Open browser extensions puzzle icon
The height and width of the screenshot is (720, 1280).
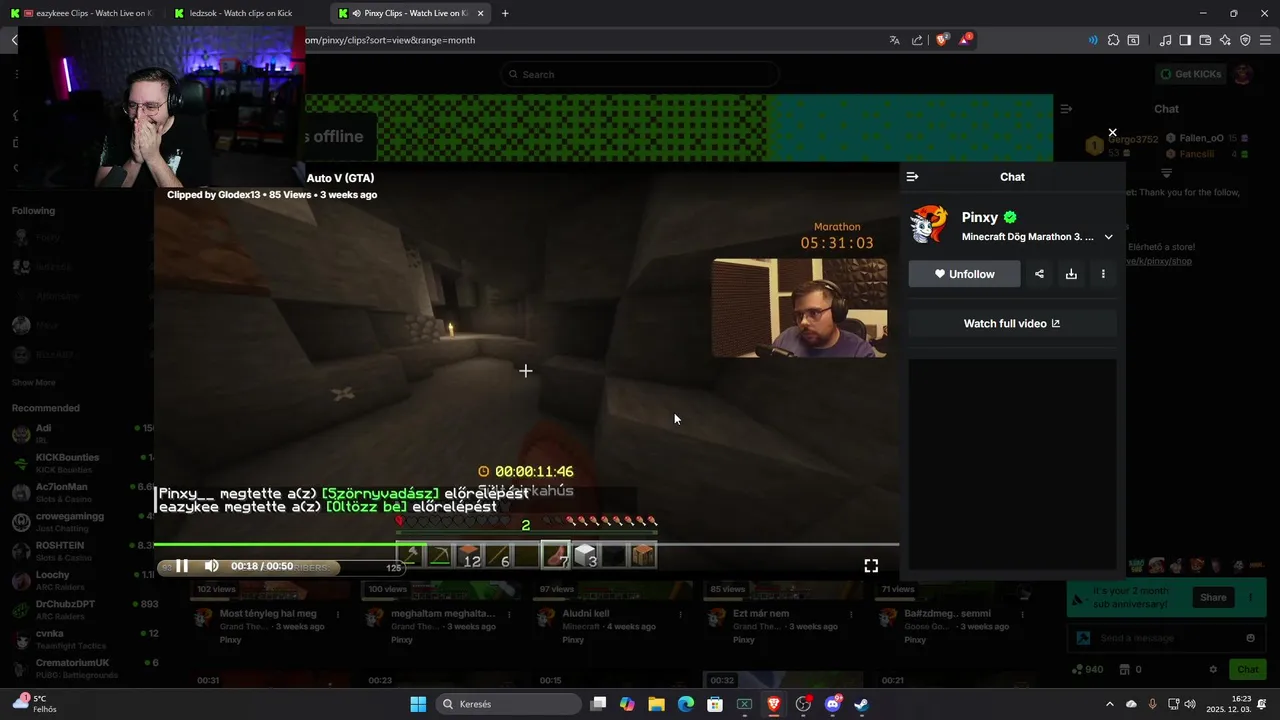[x=1113, y=40]
